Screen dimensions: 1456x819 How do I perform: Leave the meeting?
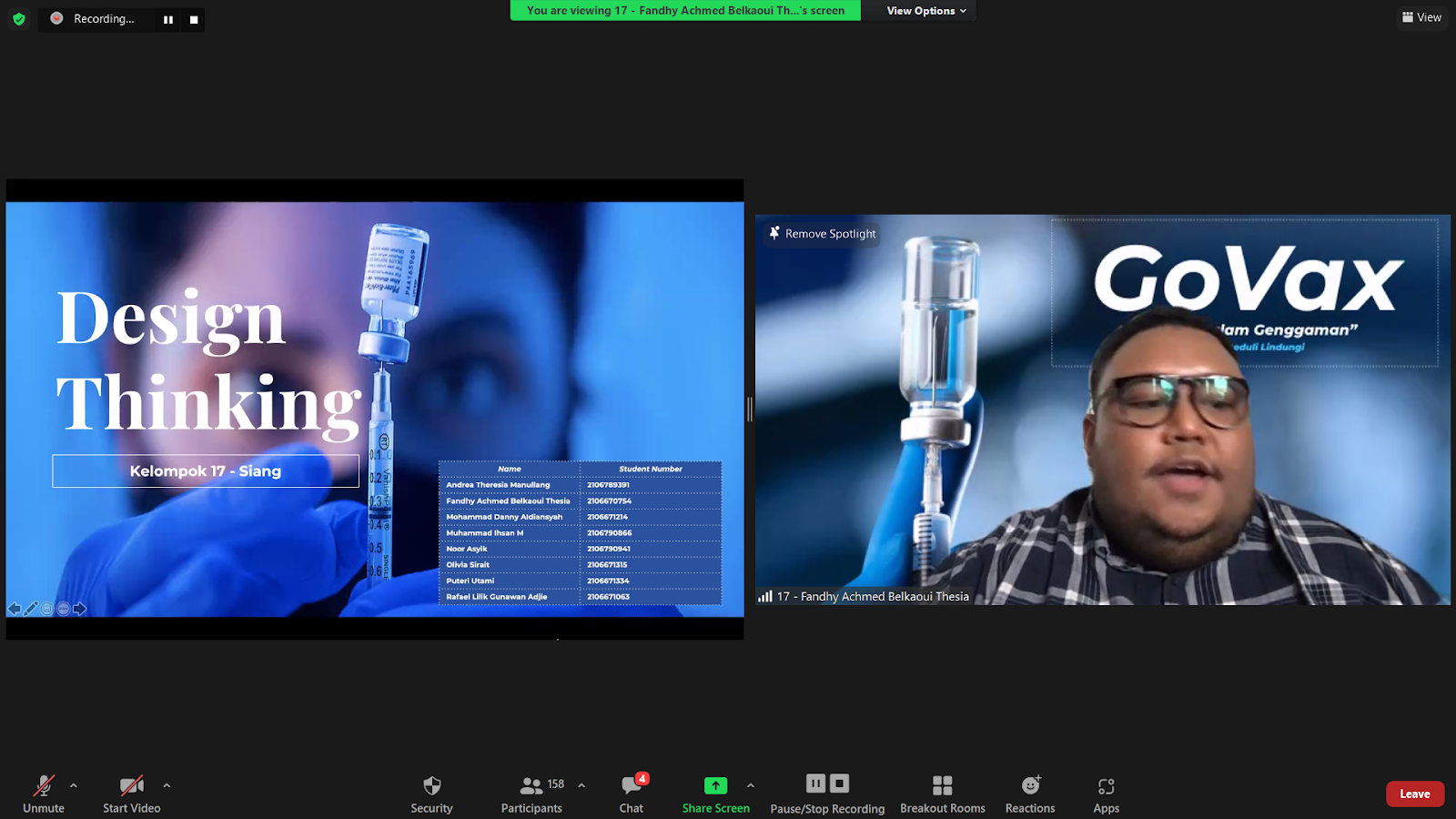1415,794
